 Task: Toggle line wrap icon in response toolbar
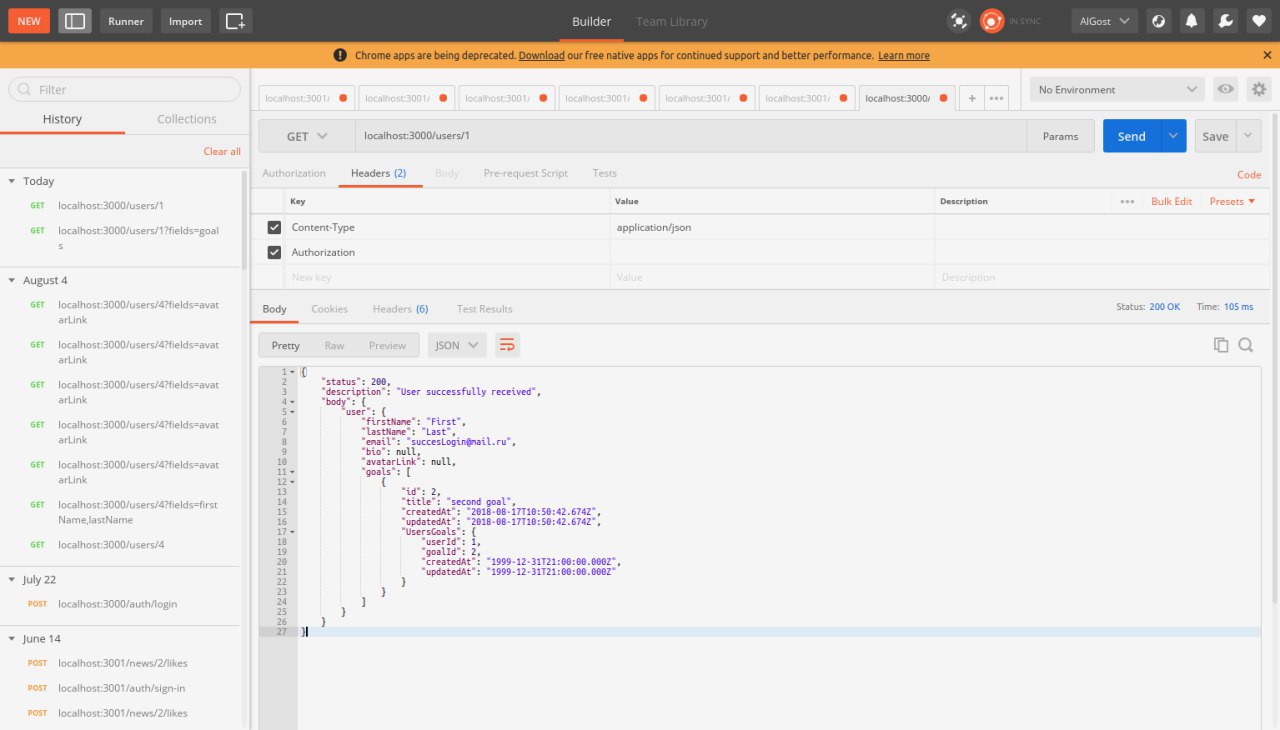point(507,345)
